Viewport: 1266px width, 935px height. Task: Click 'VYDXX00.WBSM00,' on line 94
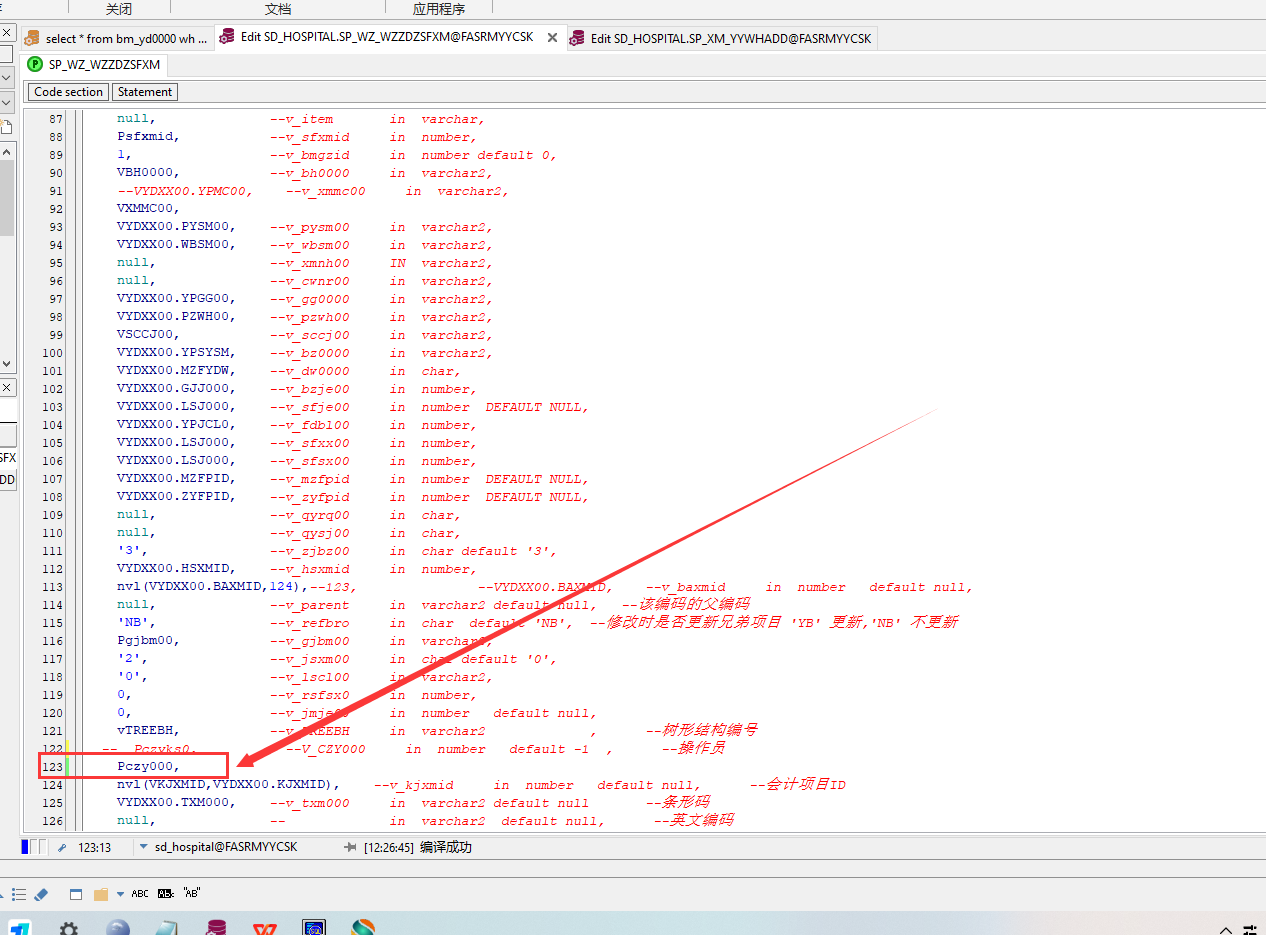click(x=177, y=245)
